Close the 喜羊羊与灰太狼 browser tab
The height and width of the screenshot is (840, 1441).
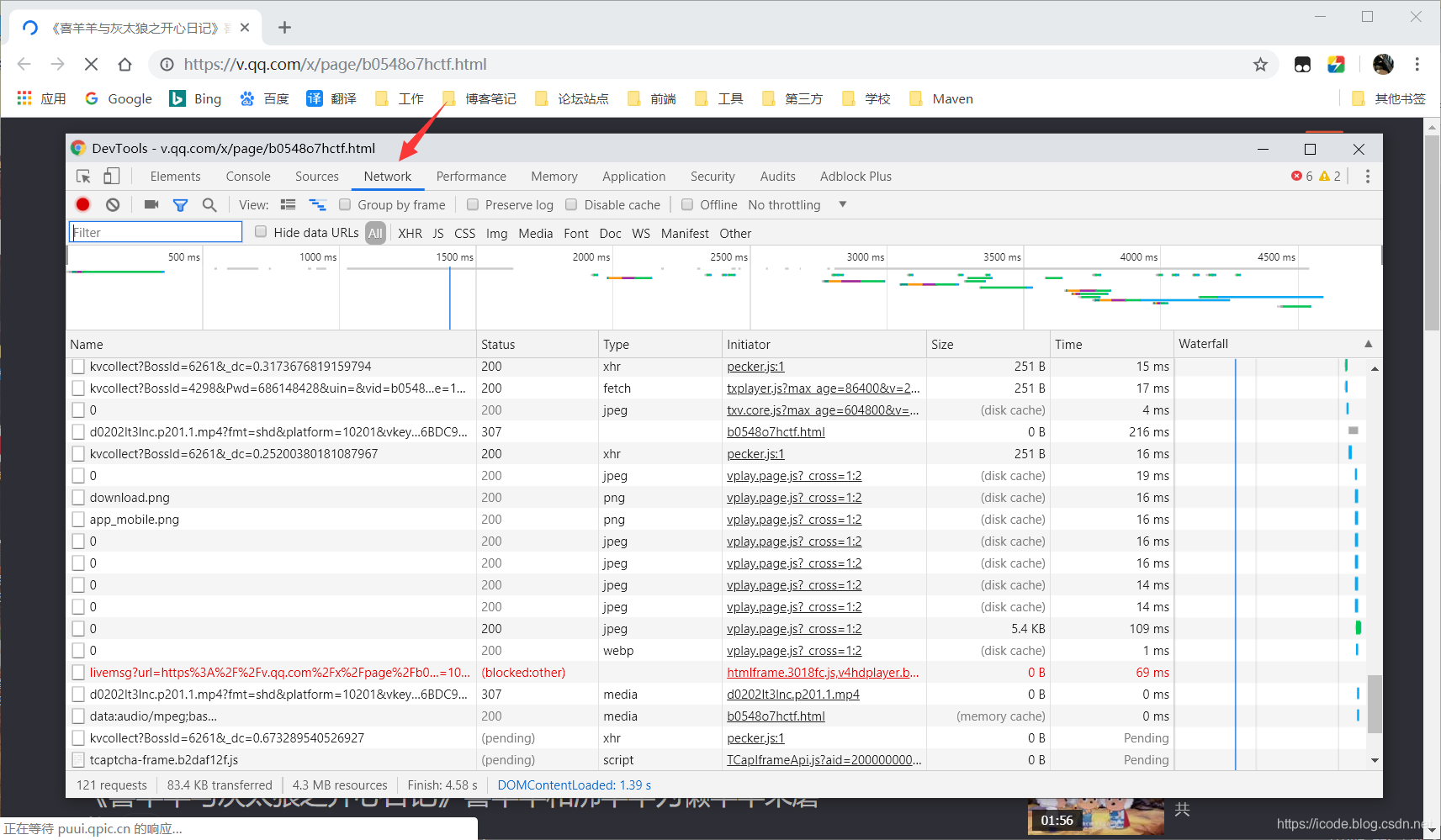(x=245, y=28)
